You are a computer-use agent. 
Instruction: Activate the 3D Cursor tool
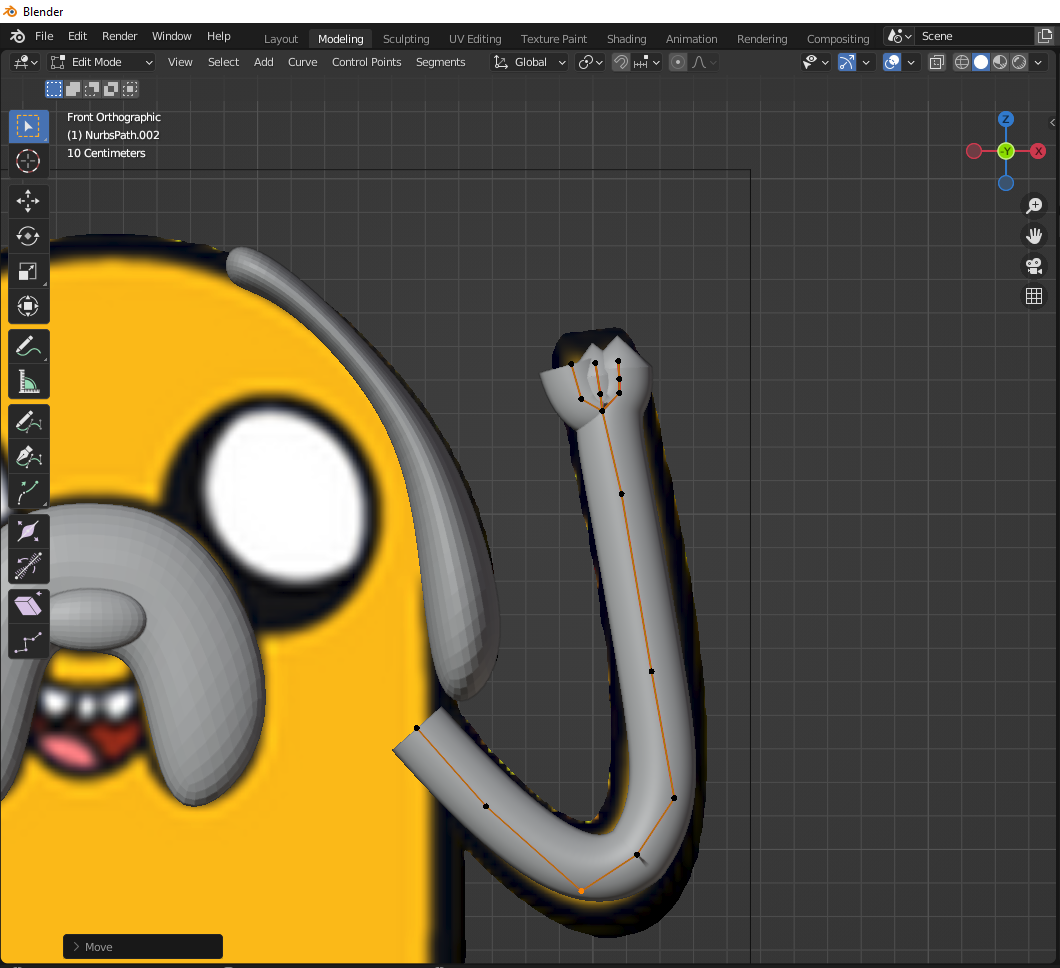[x=28, y=161]
